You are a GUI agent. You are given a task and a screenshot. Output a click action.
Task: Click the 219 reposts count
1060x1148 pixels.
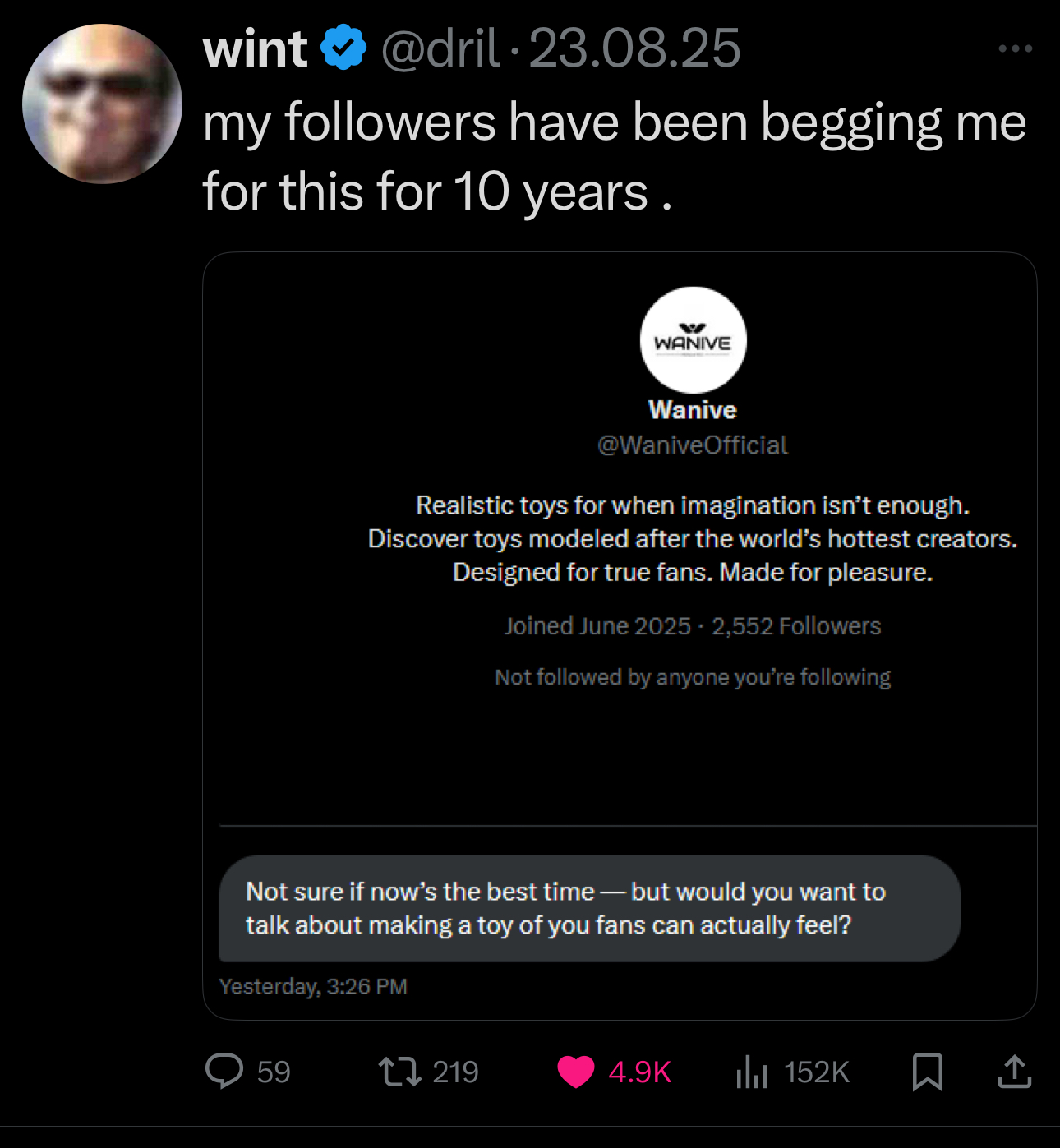point(455,1072)
